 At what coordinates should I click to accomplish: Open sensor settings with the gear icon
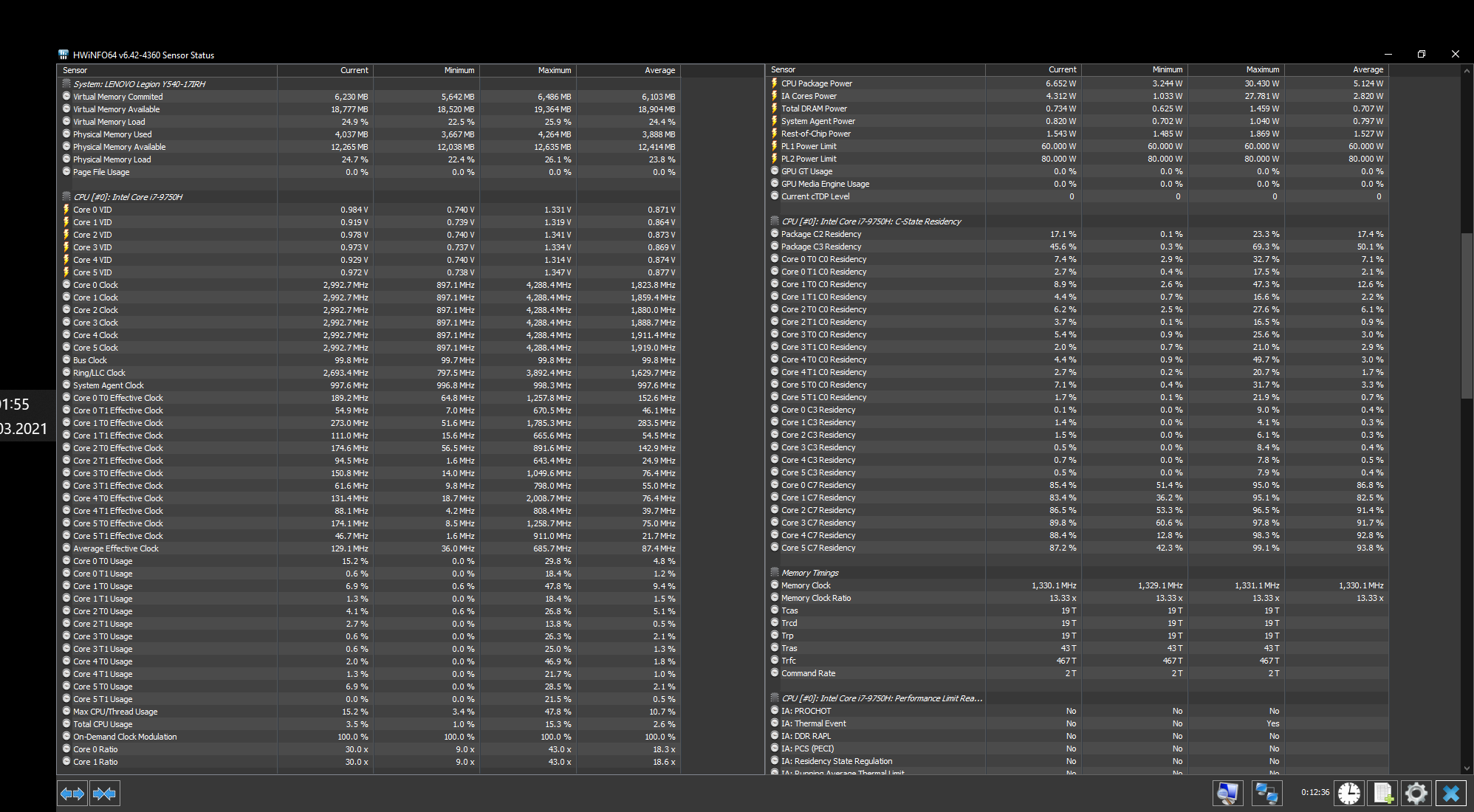pyautogui.click(x=1416, y=794)
